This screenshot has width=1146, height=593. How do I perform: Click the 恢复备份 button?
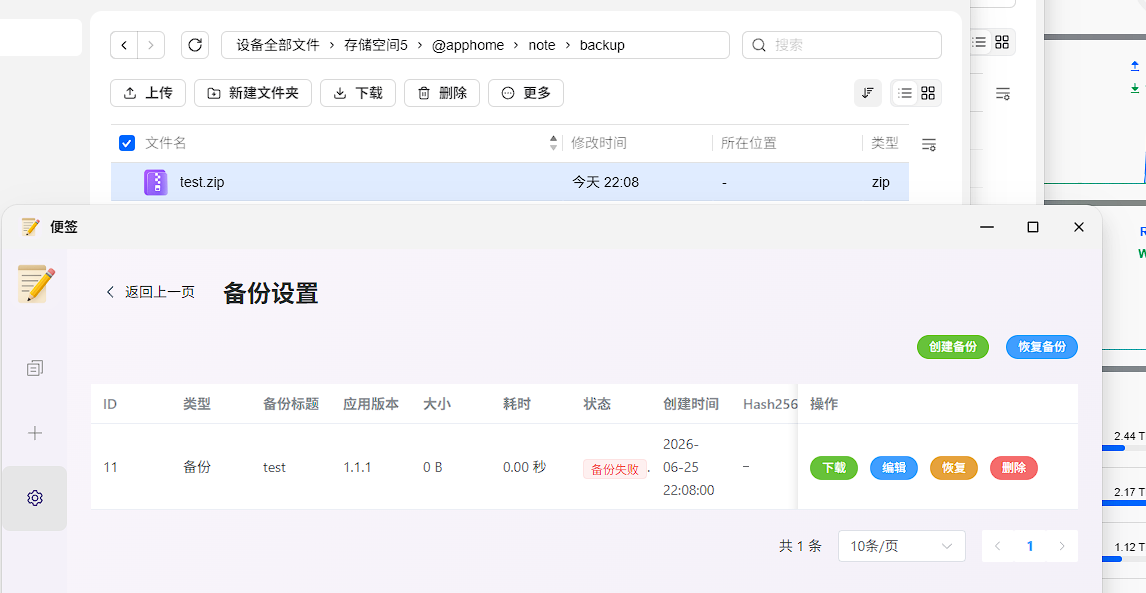click(x=1041, y=347)
